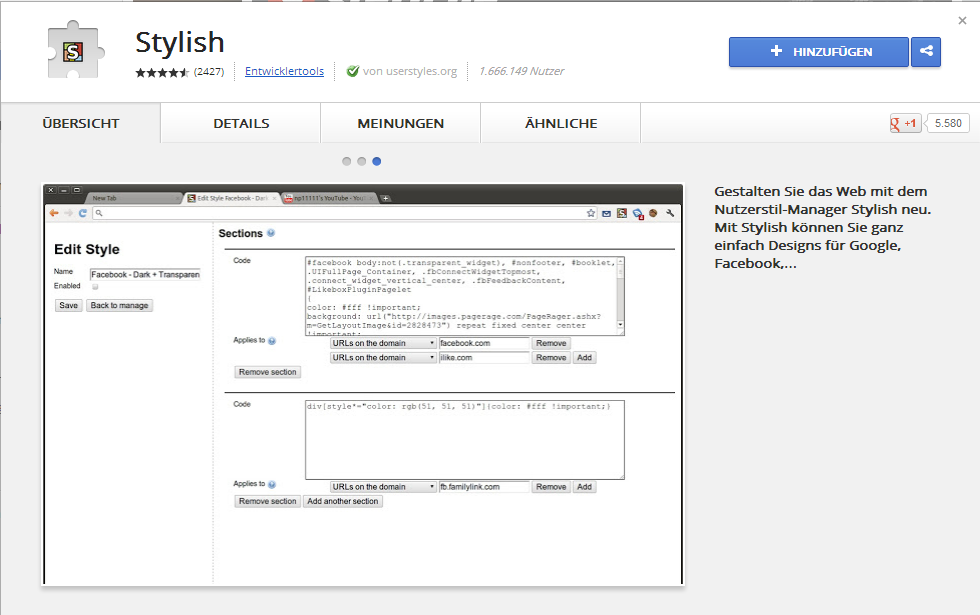This screenshot has width=980, height=615.
Task: Click the fb.familylink.com domain field
Action: [x=484, y=487]
